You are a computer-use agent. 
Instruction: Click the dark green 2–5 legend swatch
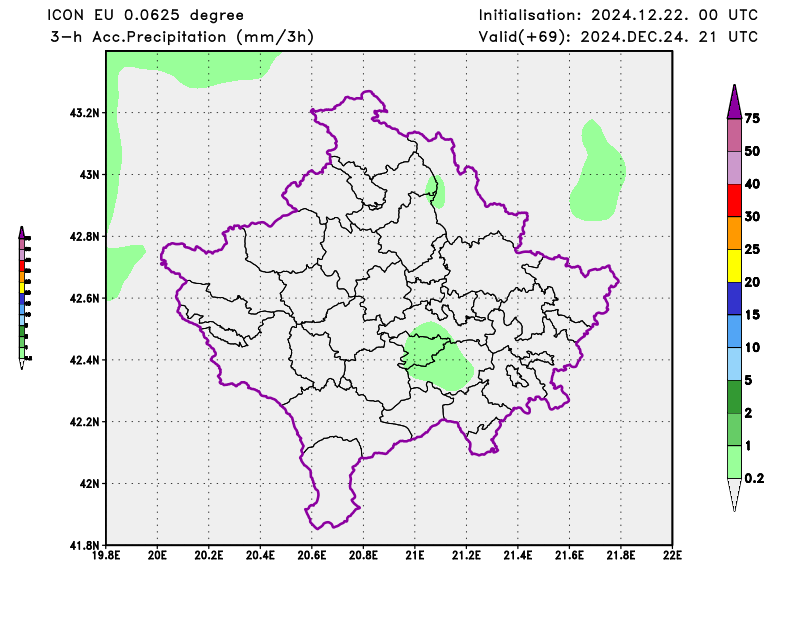coord(734,397)
